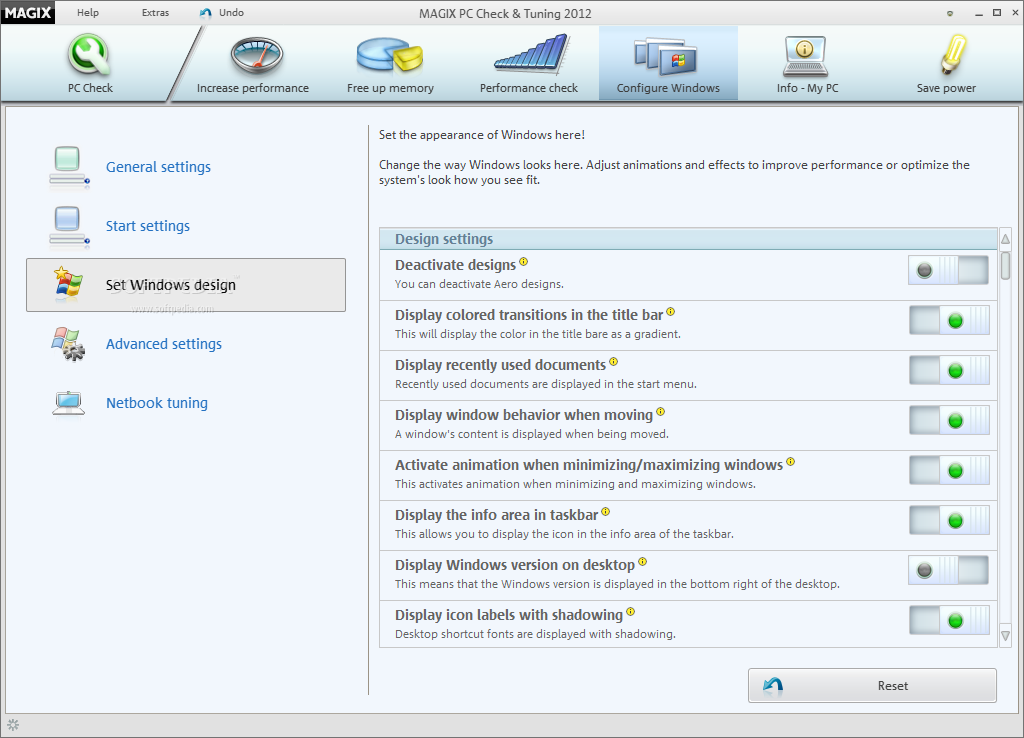Image resolution: width=1024 pixels, height=738 pixels.
Task: Click info icon beside Display colored transitions
Action: click(x=671, y=312)
